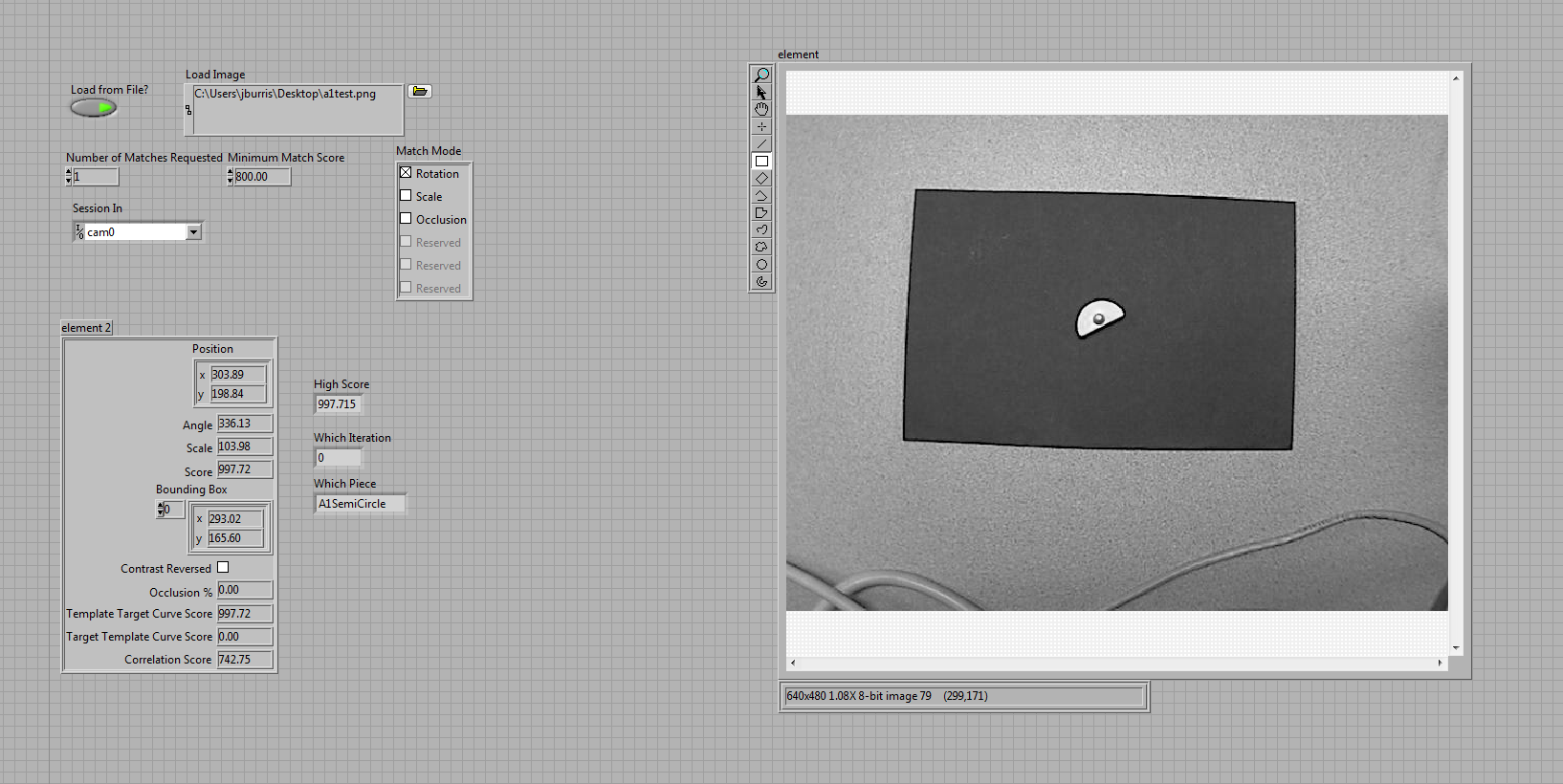Open the Session In dropdown arrow
The image size is (1563, 784).
click(194, 231)
